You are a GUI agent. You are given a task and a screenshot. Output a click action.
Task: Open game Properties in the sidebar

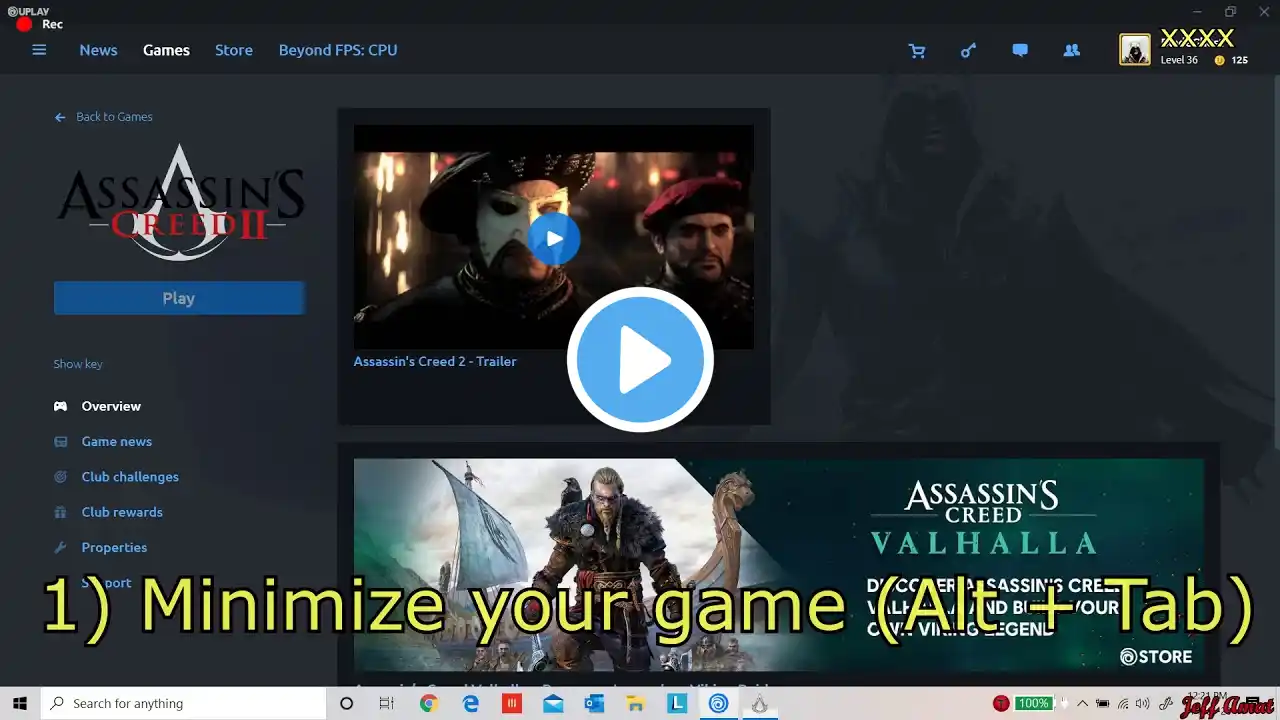coord(114,547)
